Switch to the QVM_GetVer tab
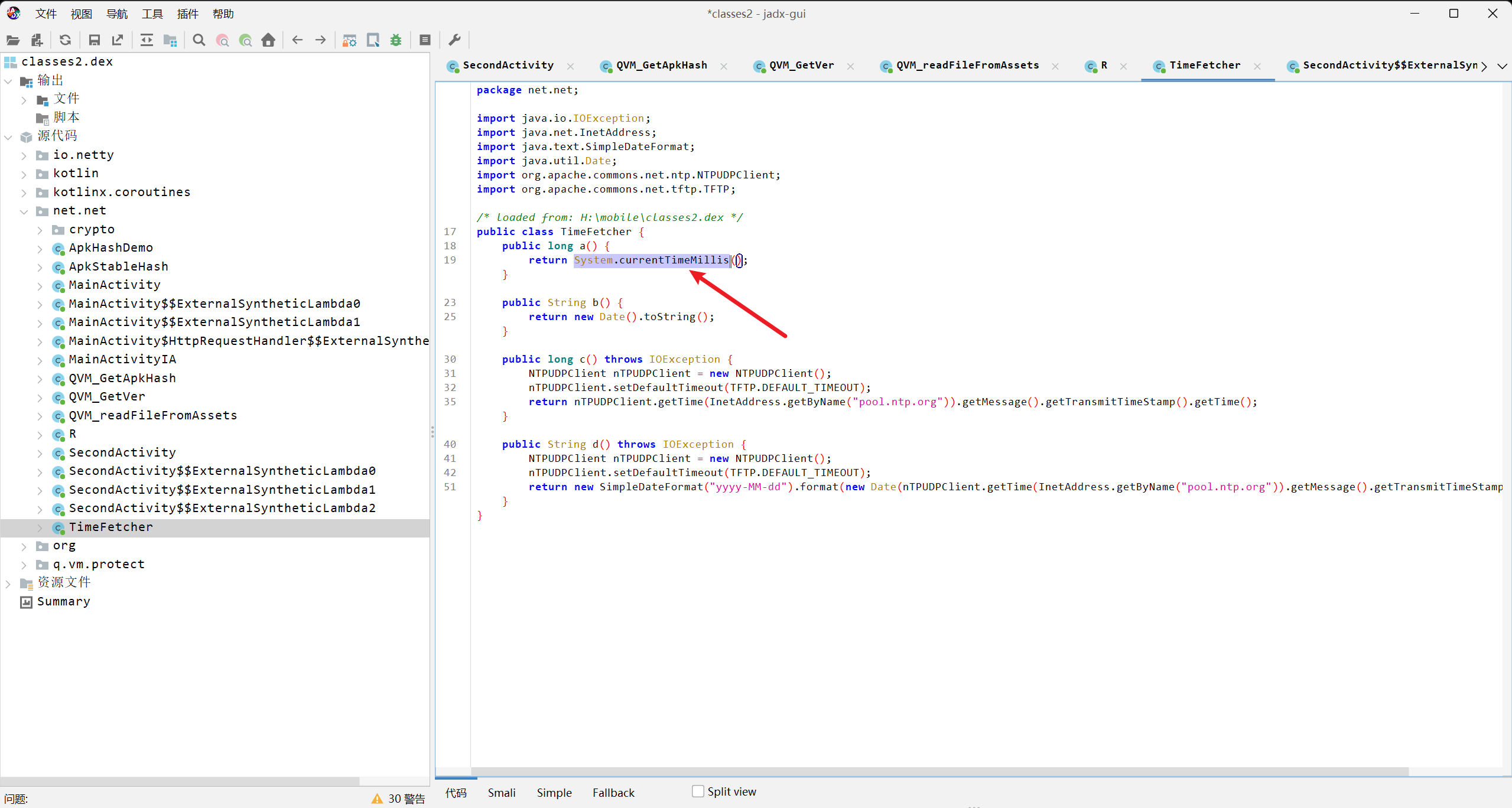1512x808 pixels. (x=801, y=66)
